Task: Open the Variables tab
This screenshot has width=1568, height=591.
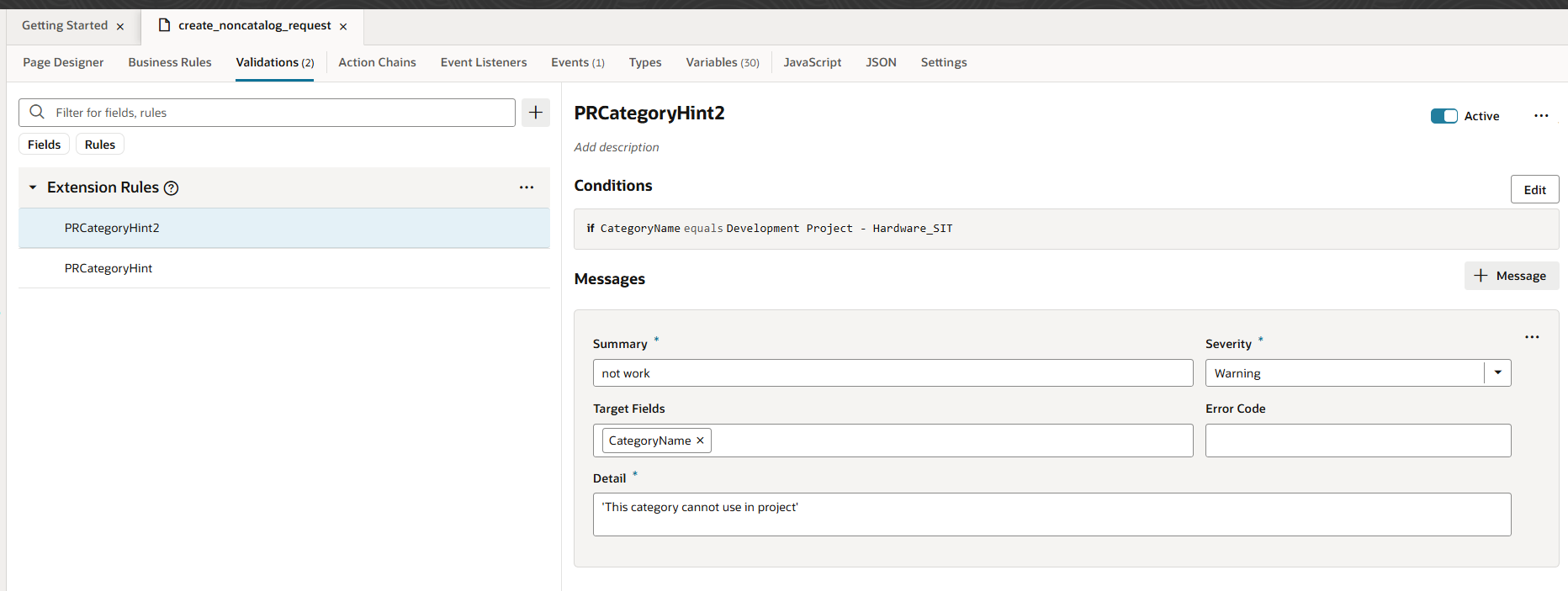Action: 723,62
